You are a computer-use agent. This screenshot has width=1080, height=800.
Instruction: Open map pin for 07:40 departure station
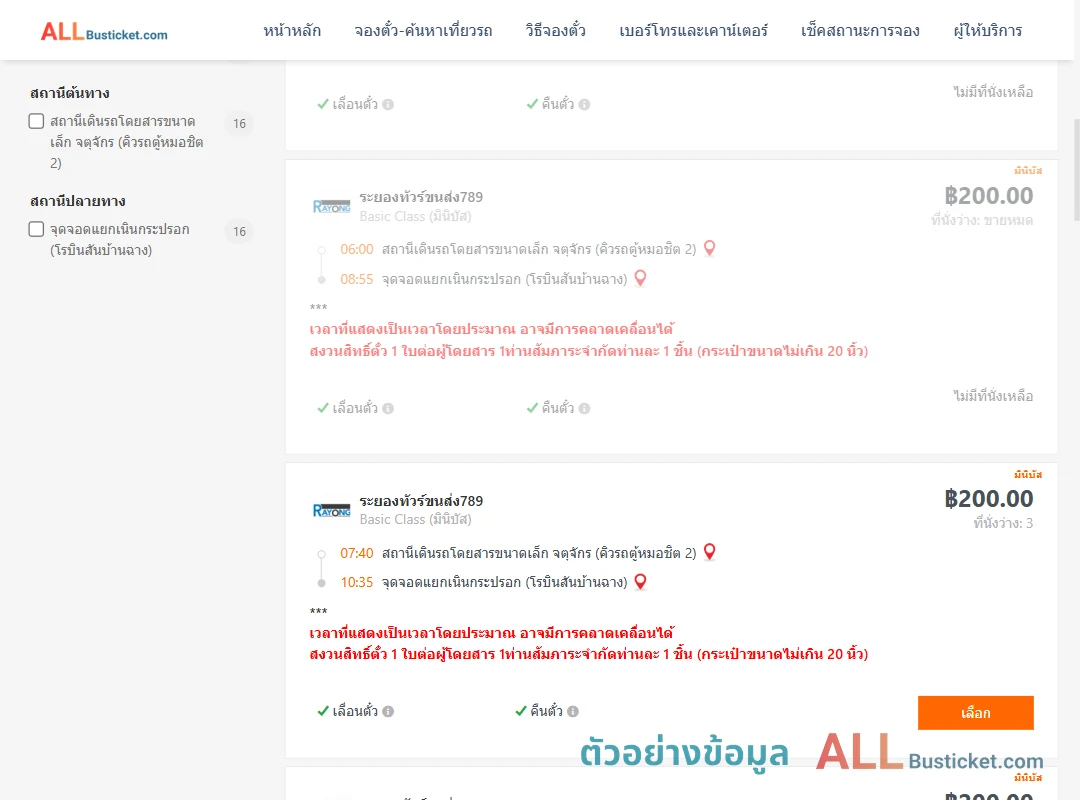tap(709, 552)
